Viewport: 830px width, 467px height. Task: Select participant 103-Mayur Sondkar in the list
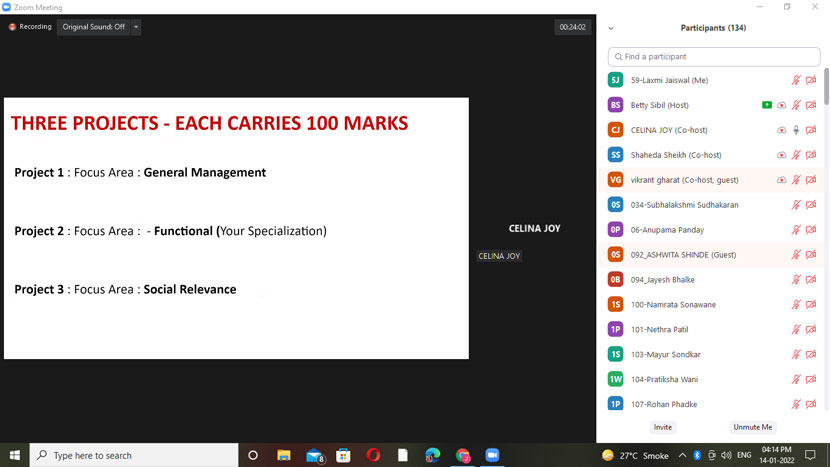point(666,355)
